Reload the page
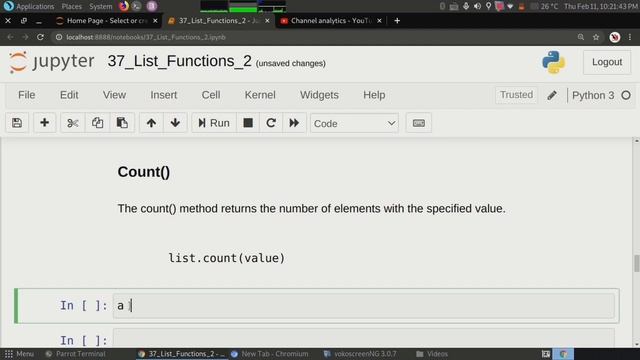Viewport: 640px width, 360px height. click(x=40, y=37)
